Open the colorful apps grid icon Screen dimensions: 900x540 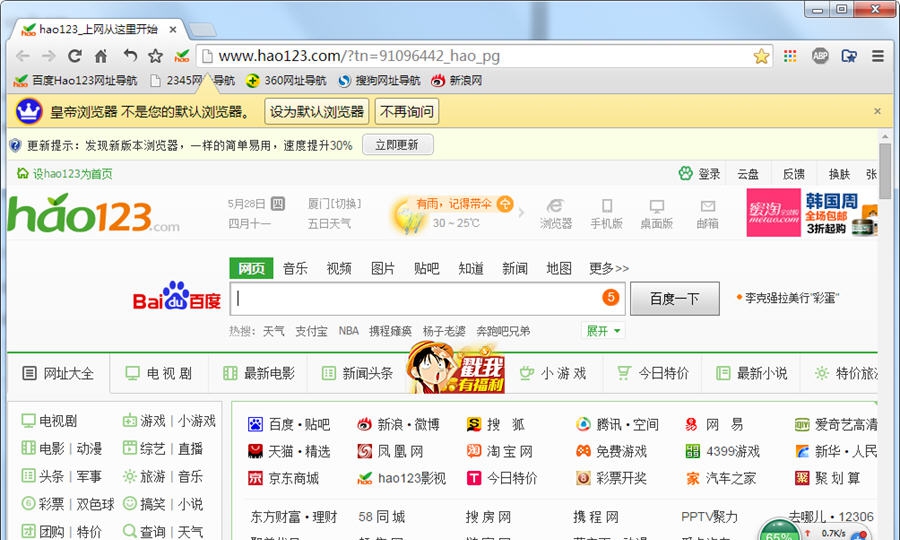[790, 56]
